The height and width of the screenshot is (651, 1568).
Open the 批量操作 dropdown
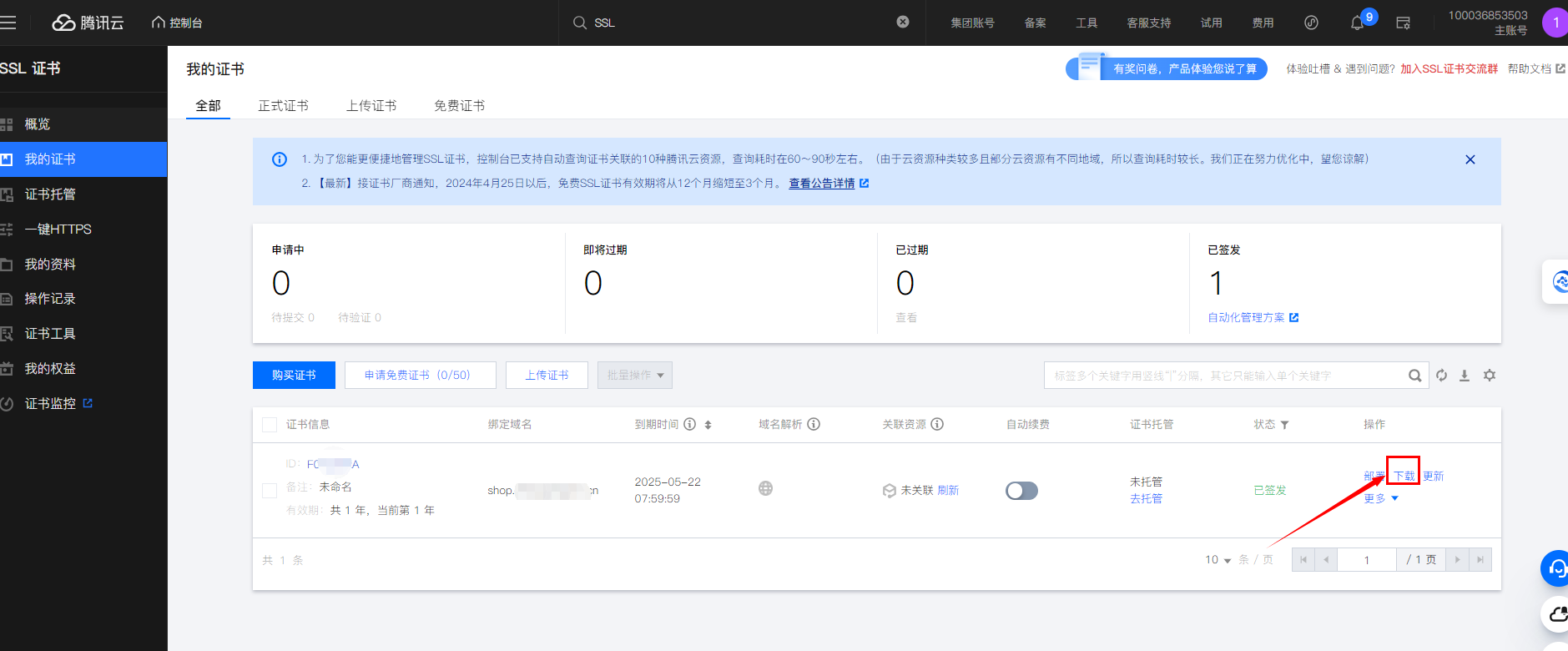click(x=634, y=376)
